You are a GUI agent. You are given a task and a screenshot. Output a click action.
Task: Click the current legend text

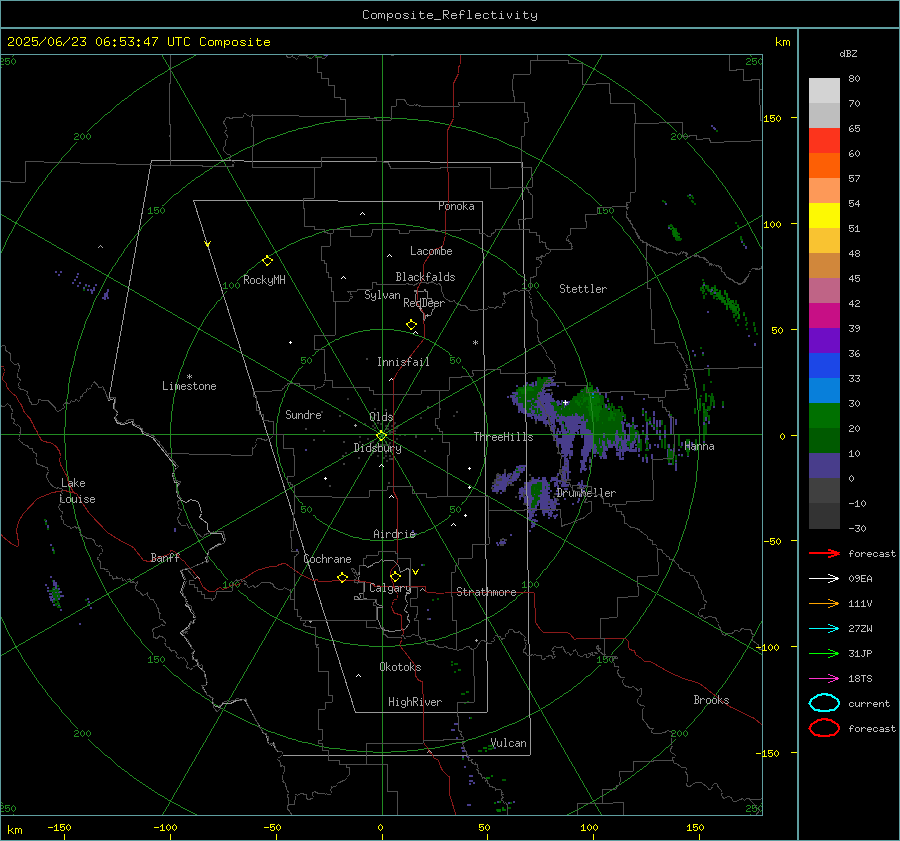(869, 704)
